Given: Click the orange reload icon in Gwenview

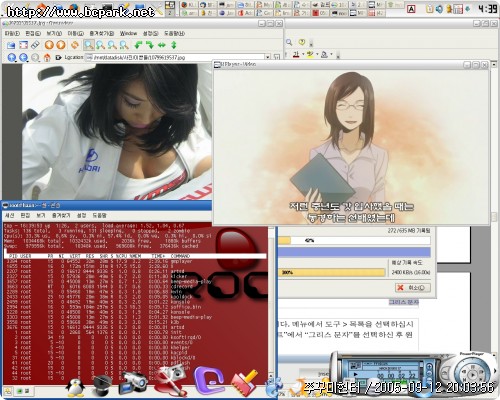Looking at the screenshot, I should coord(75,45).
